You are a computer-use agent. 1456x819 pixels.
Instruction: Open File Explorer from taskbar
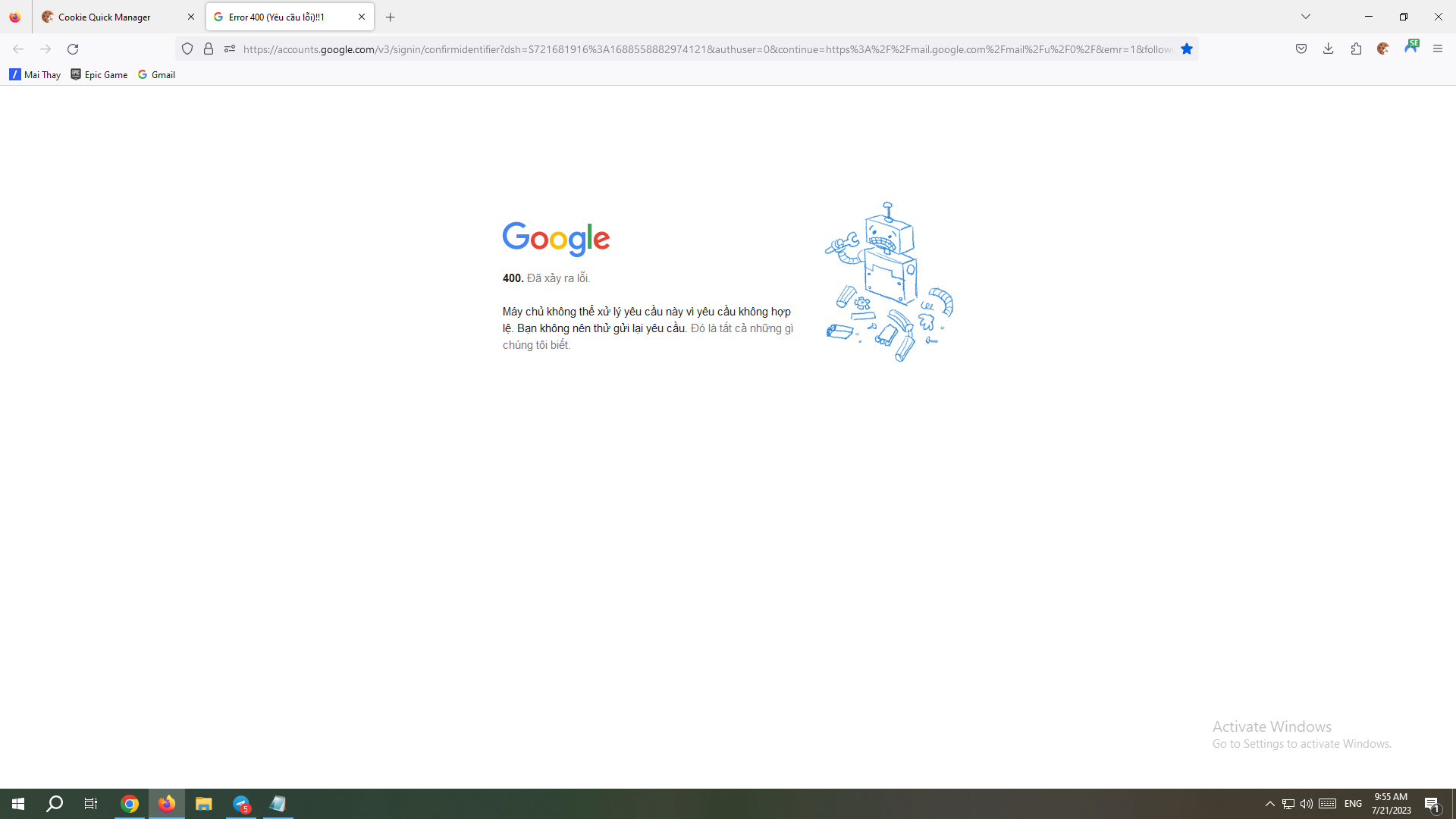204,804
